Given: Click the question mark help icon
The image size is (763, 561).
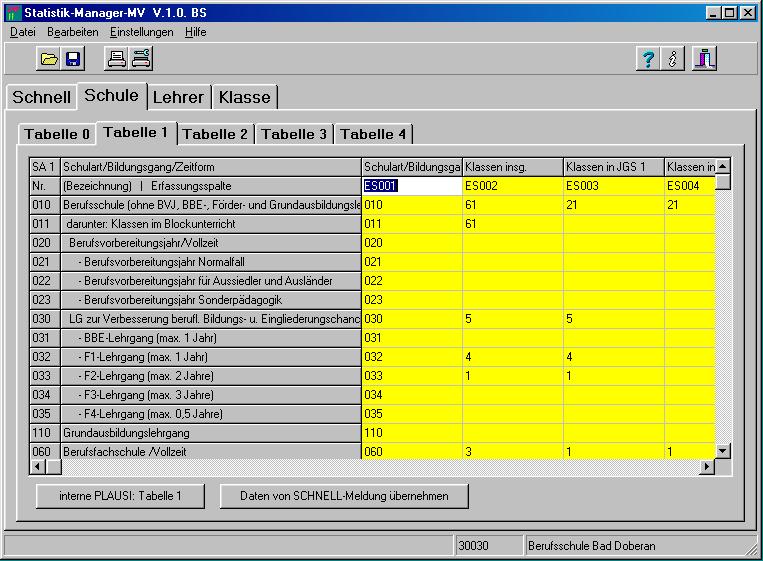Looking at the screenshot, I should click(x=648, y=59).
